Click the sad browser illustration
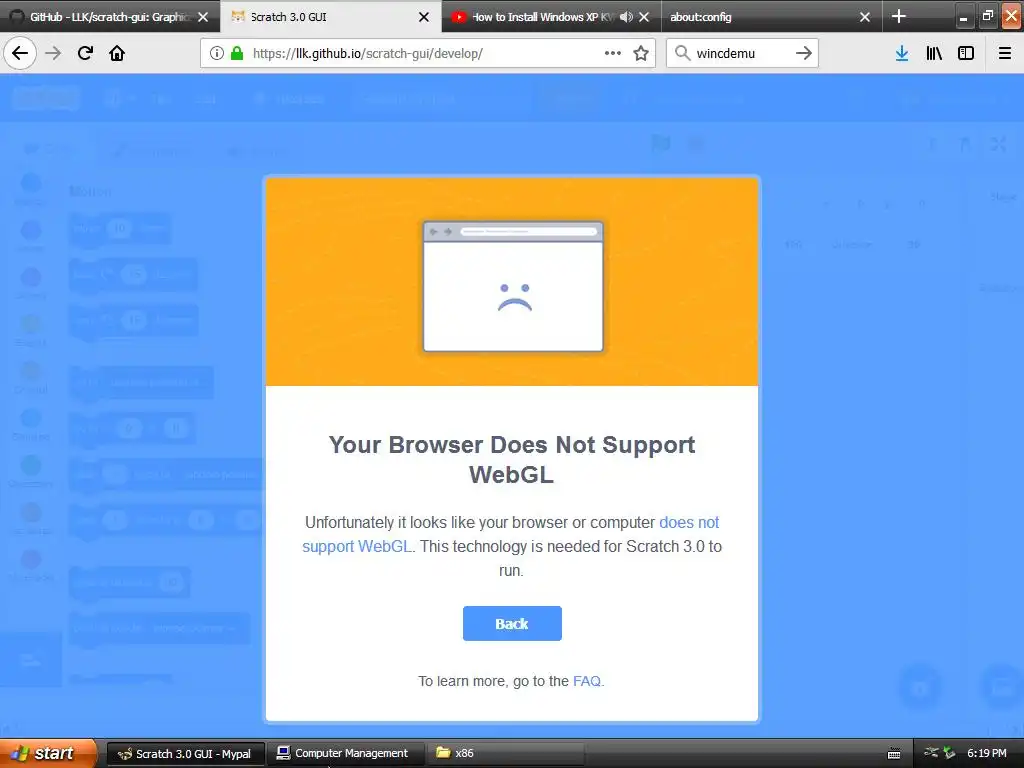Screen dimensions: 1024x768 pyautogui.click(x=513, y=287)
